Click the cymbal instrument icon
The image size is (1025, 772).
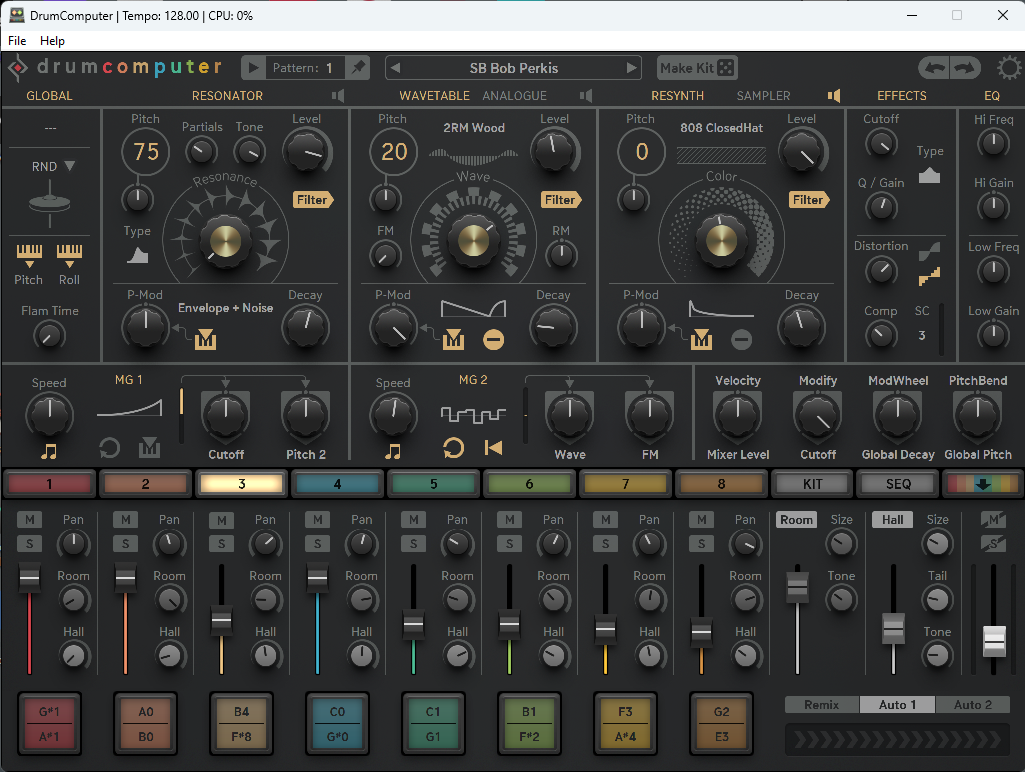[x=50, y=203]
